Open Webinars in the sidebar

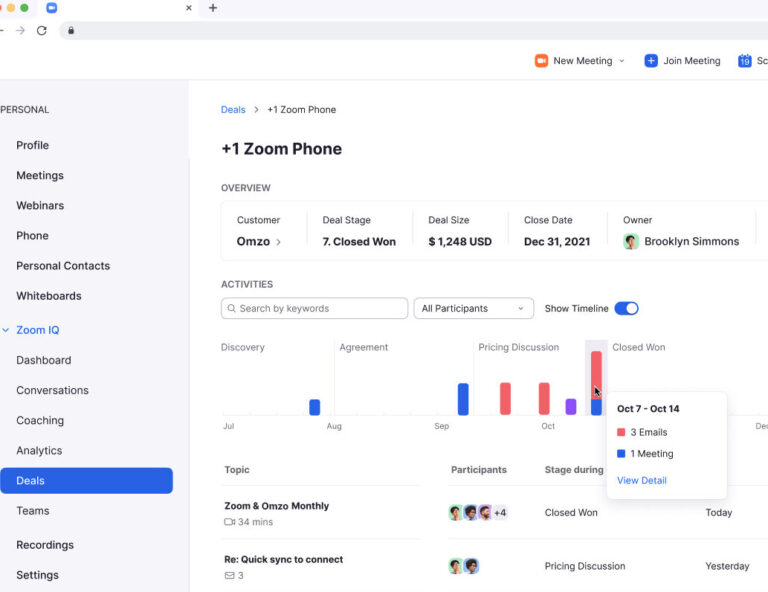click(x=40, y=205)
